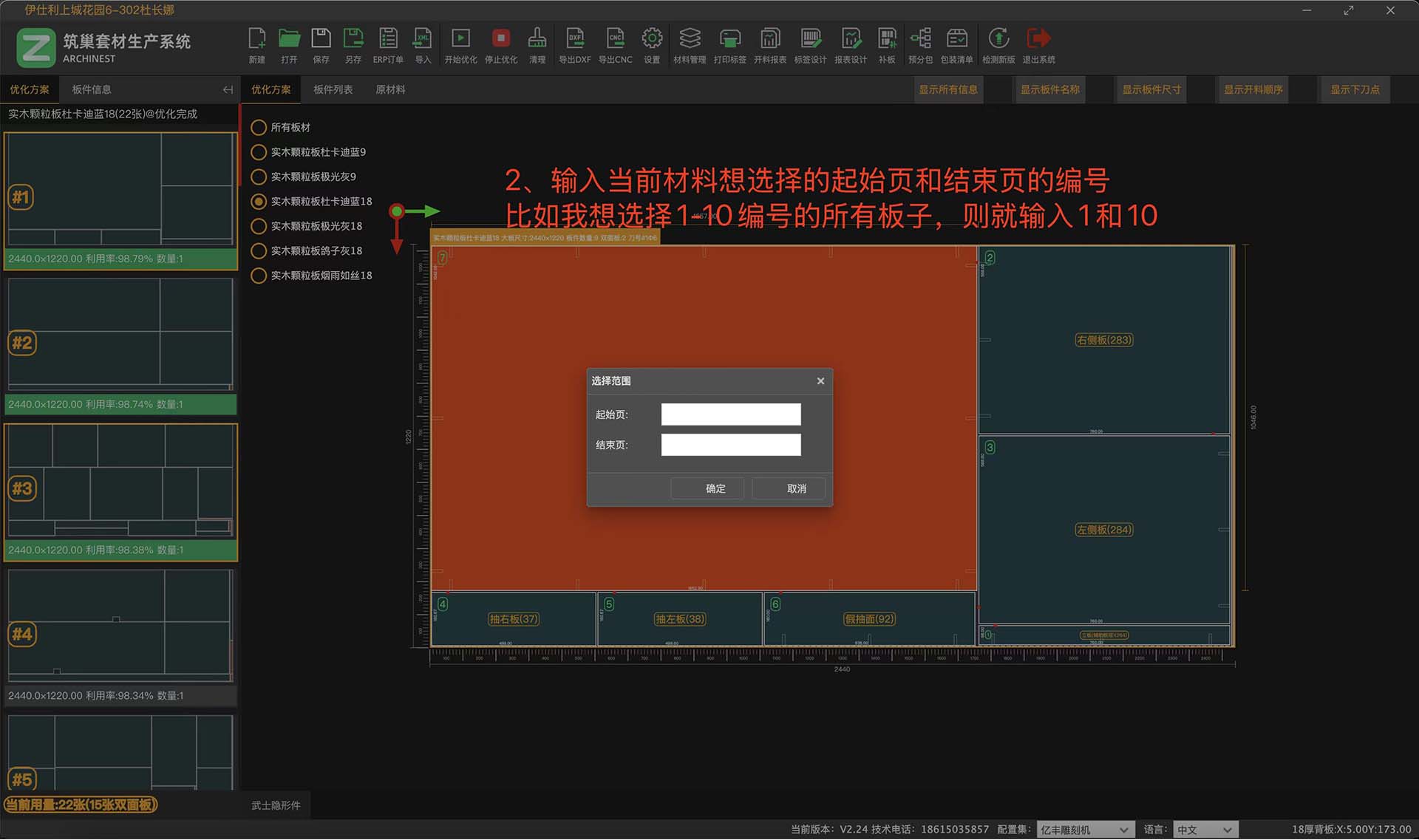This screenshot has width=1419, height=840.
Task: Expand the 语言 中文 language dropdown
Action: [x=1205, y=830]
